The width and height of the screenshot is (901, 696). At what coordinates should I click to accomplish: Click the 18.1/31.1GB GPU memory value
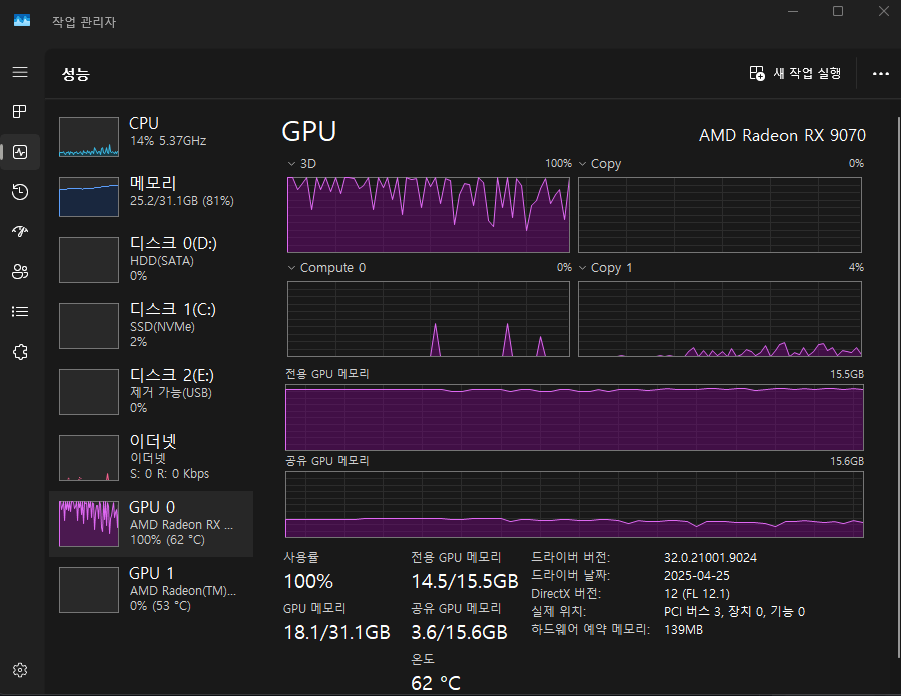[337, 632]
